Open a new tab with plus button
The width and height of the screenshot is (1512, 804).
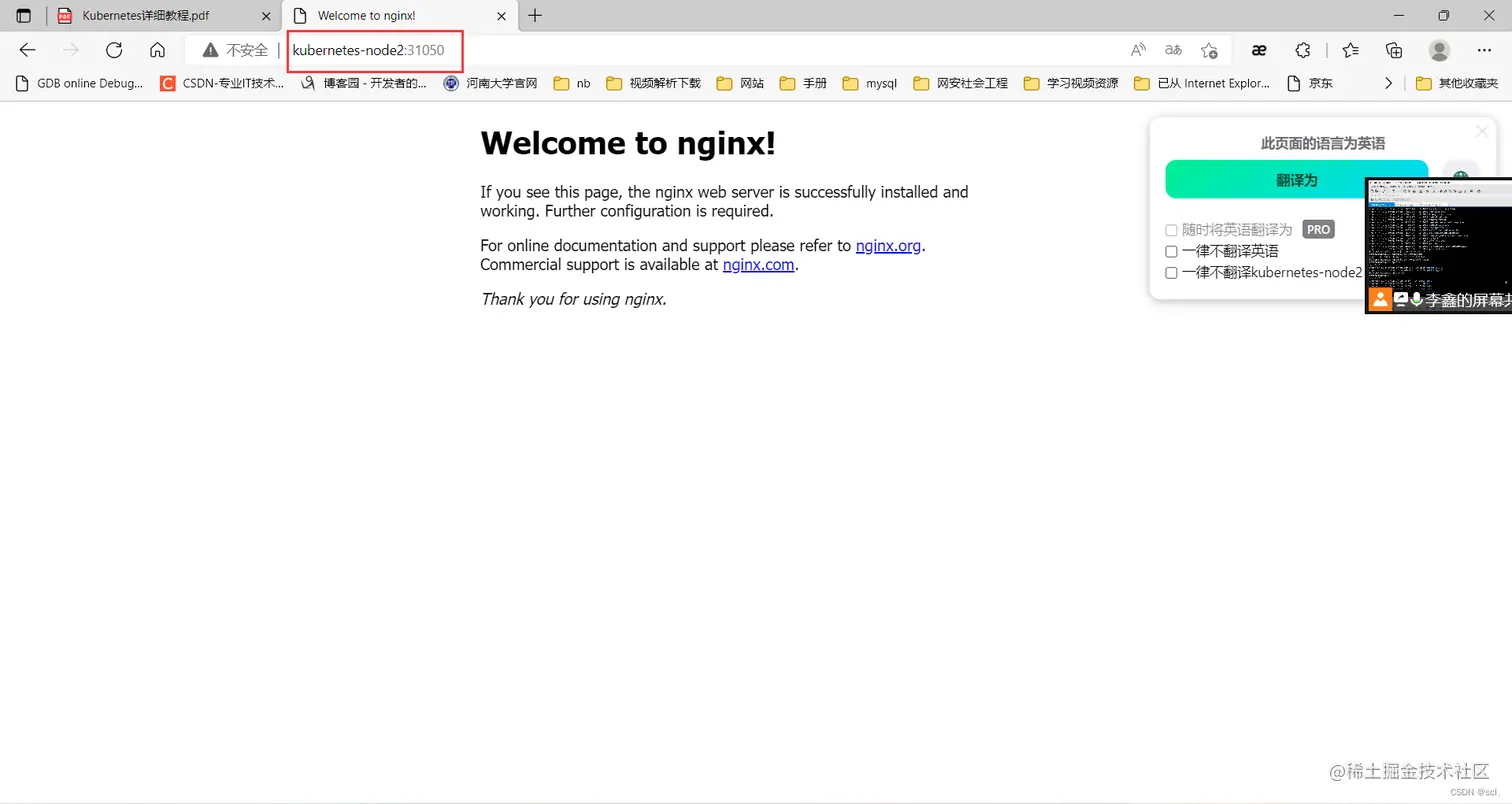pos(535,16)
